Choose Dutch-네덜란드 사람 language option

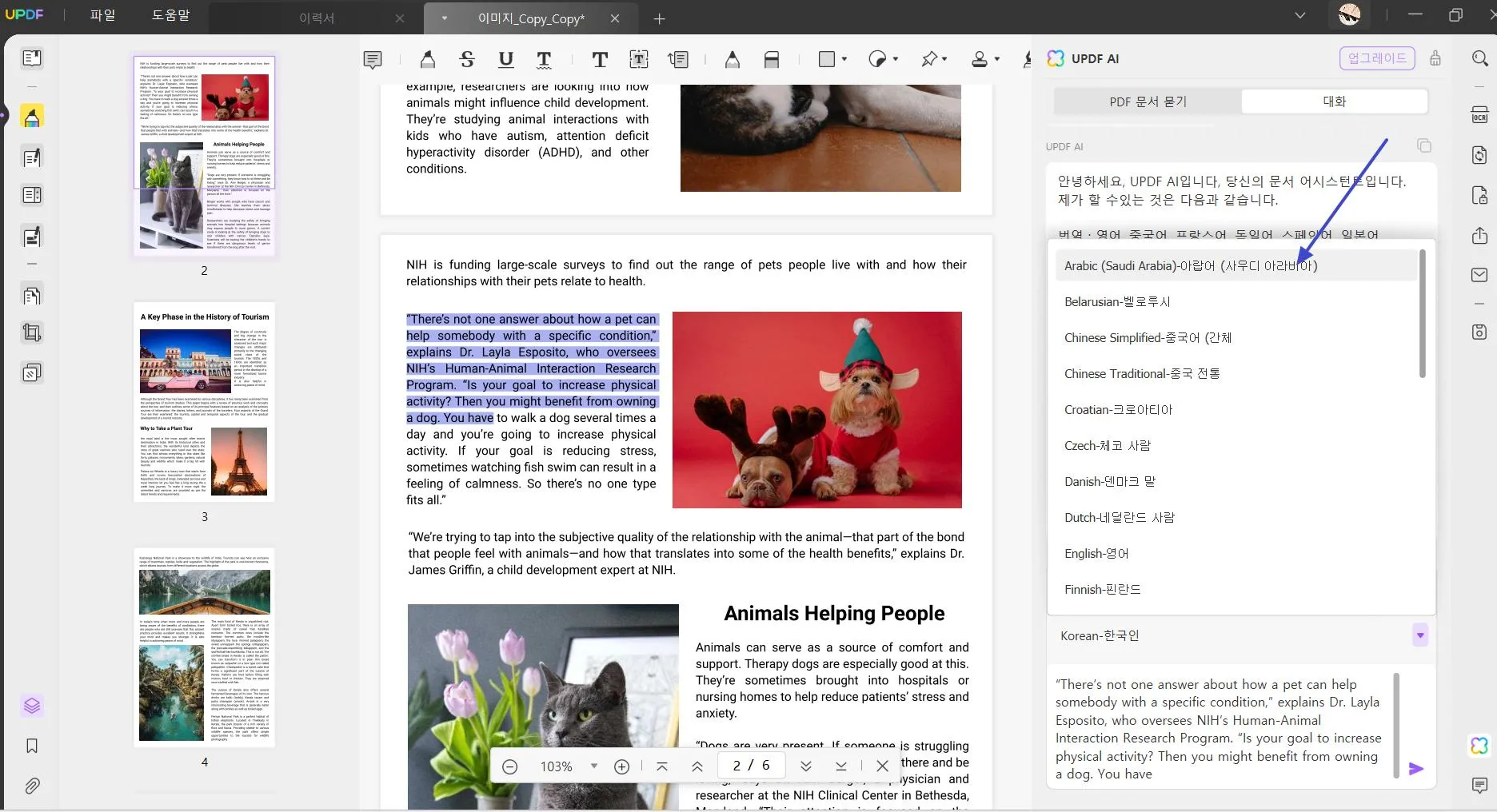tap(1236, 517)
